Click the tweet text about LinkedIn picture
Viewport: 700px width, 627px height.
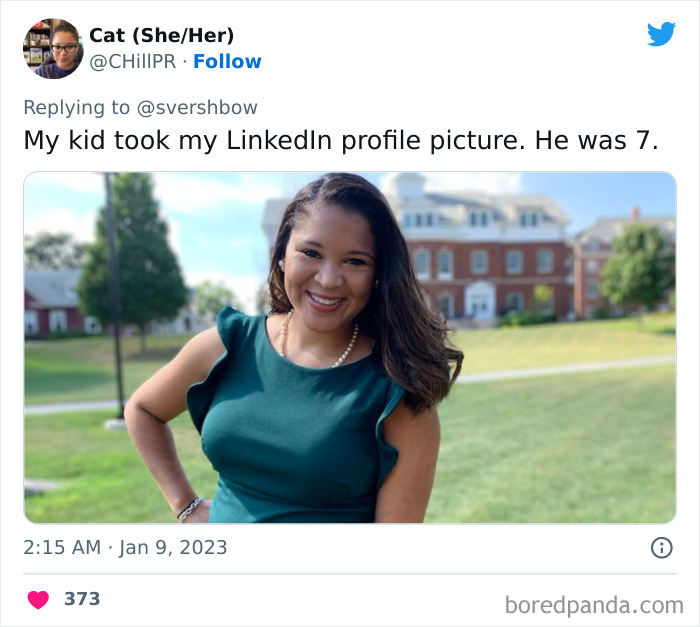tap(341, 140)
